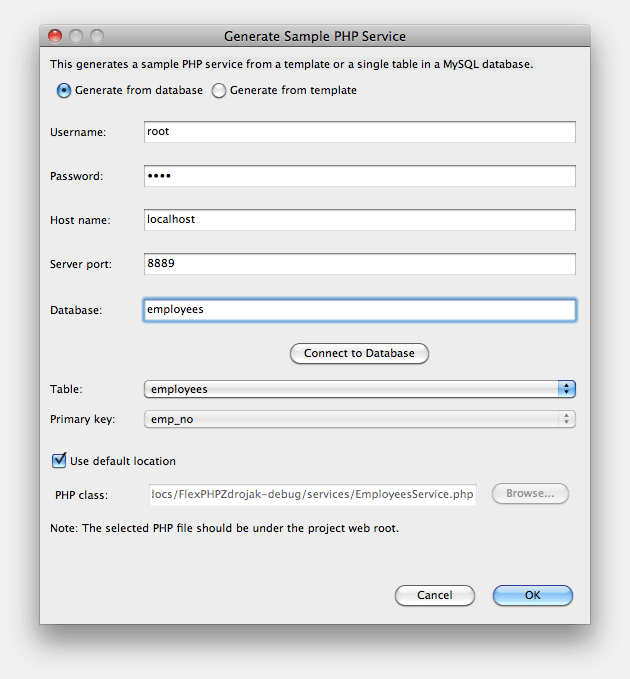
Task: Click the Note about project web root
Action: click(x=224, y=528)
